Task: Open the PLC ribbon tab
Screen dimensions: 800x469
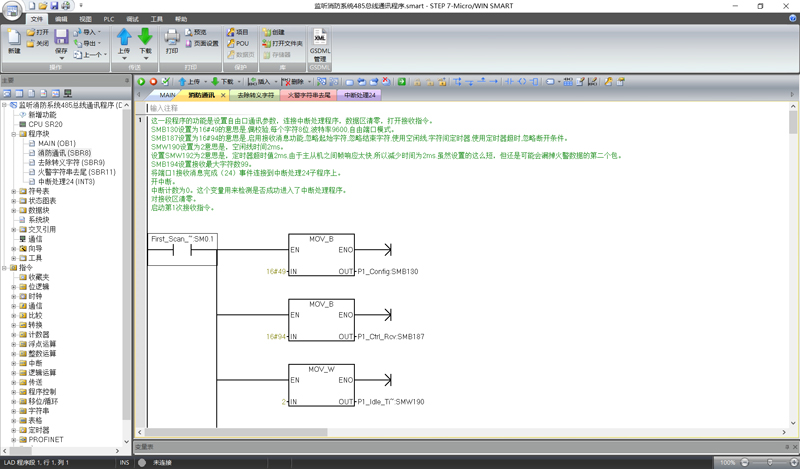Action: [x=109, y=19]
